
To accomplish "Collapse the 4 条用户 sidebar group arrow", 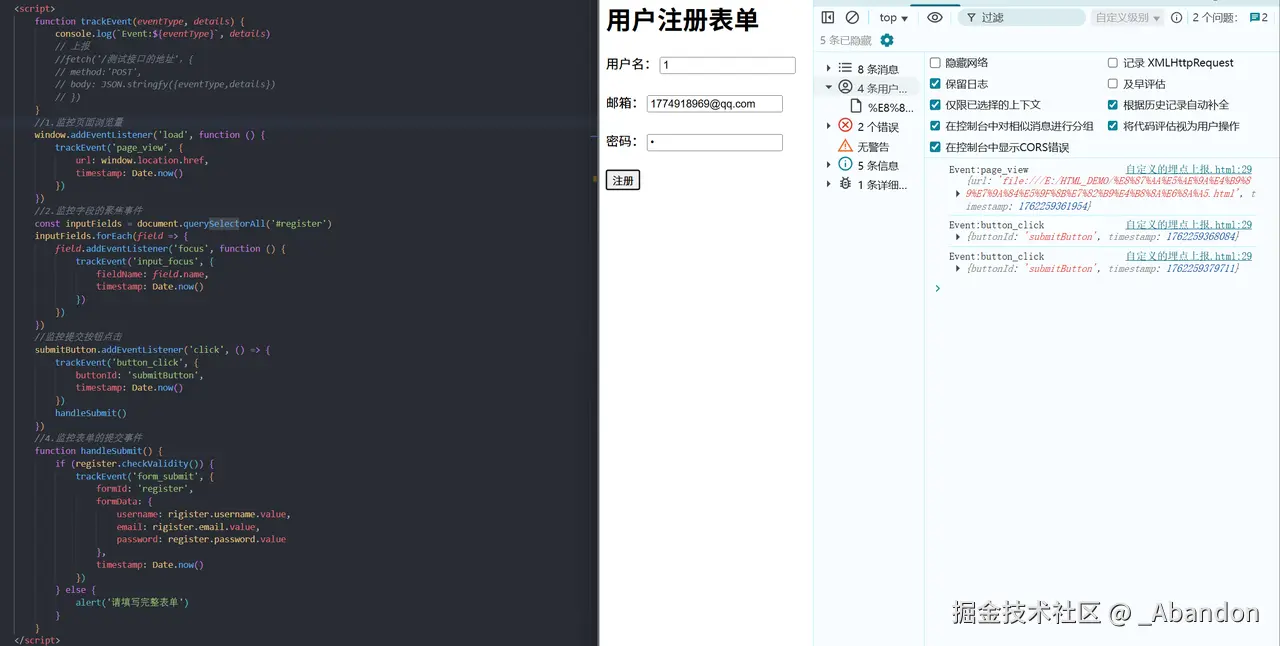I will [828, 88].
